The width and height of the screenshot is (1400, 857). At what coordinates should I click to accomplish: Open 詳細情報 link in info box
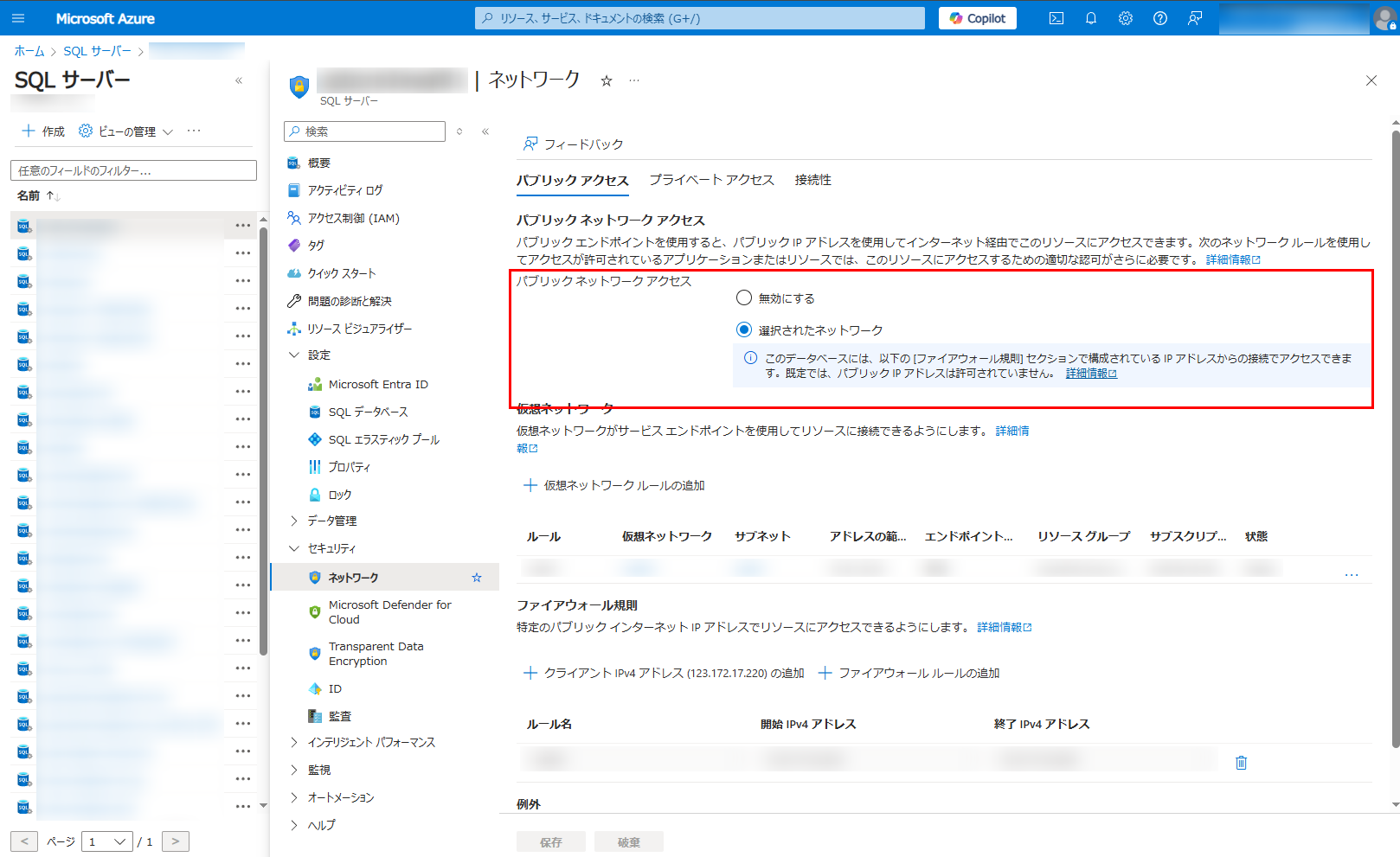[x=1091, y=374]
